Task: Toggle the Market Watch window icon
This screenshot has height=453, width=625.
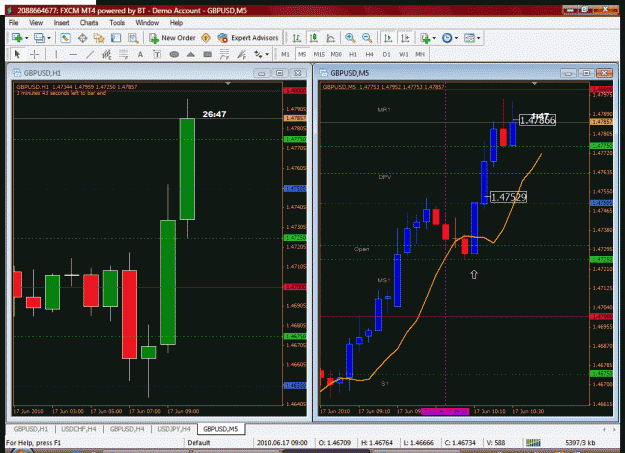Action: click(x=65, y=38)
